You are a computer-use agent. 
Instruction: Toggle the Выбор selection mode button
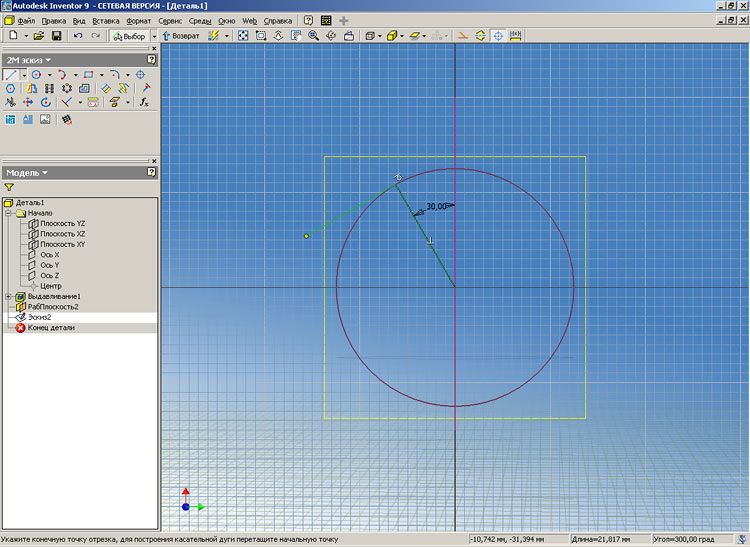tap(129, 36)
